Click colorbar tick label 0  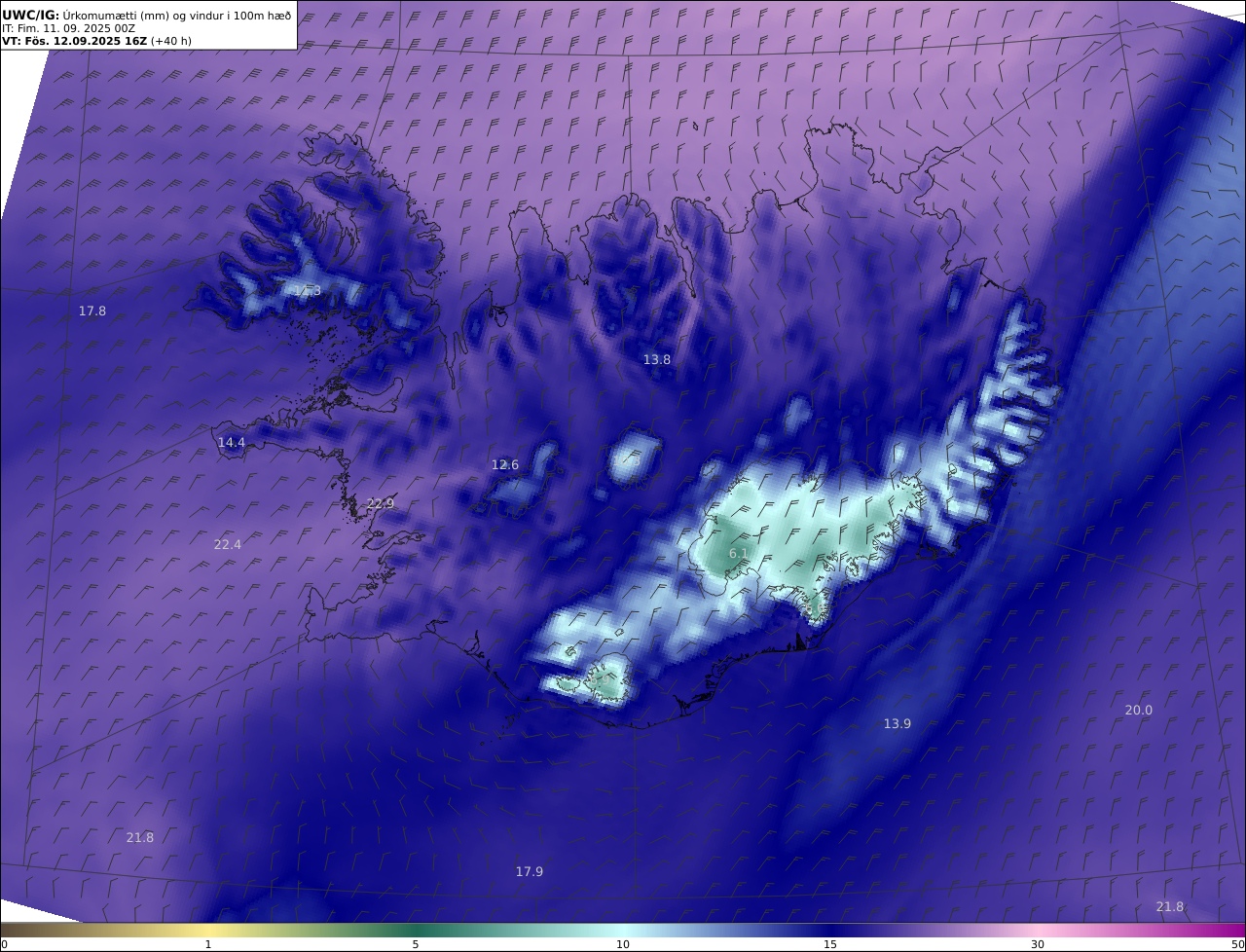coord(4,944)
